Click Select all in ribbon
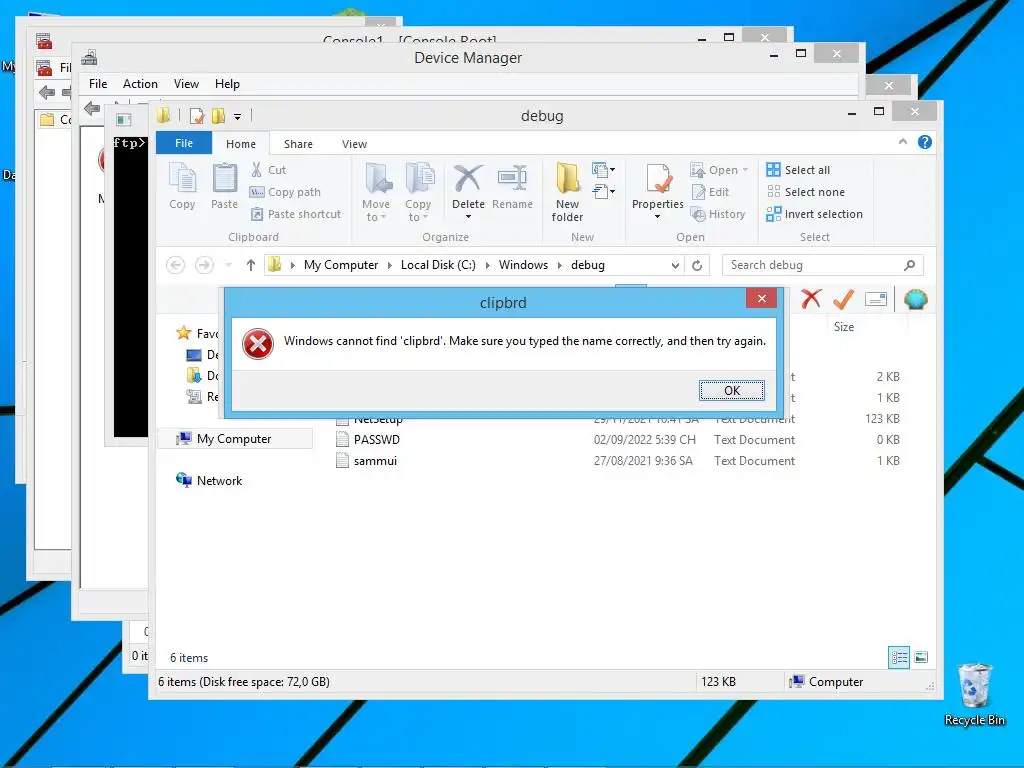The width and height of the screenshot is (1024, 768). pyautogui.click(x=798, y=170)
